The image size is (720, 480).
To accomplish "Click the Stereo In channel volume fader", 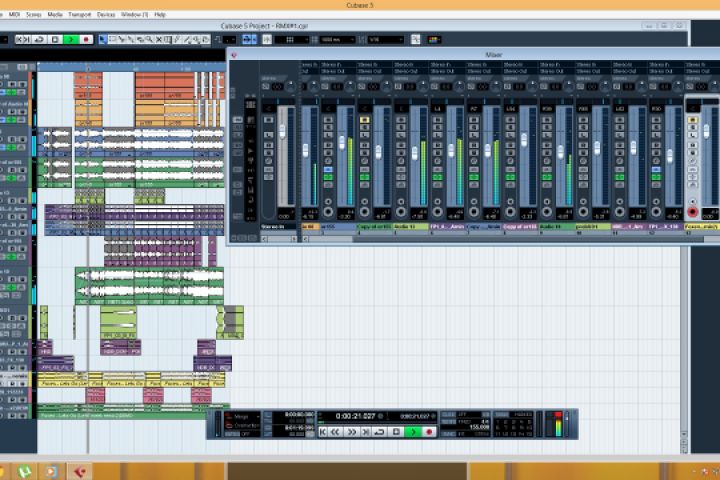I will (x=282, y=130).
